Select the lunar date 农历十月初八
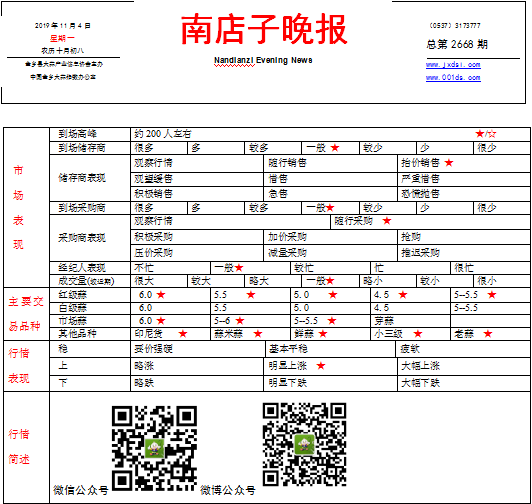Viewport: 532px width, 504px height. (62, 51)
